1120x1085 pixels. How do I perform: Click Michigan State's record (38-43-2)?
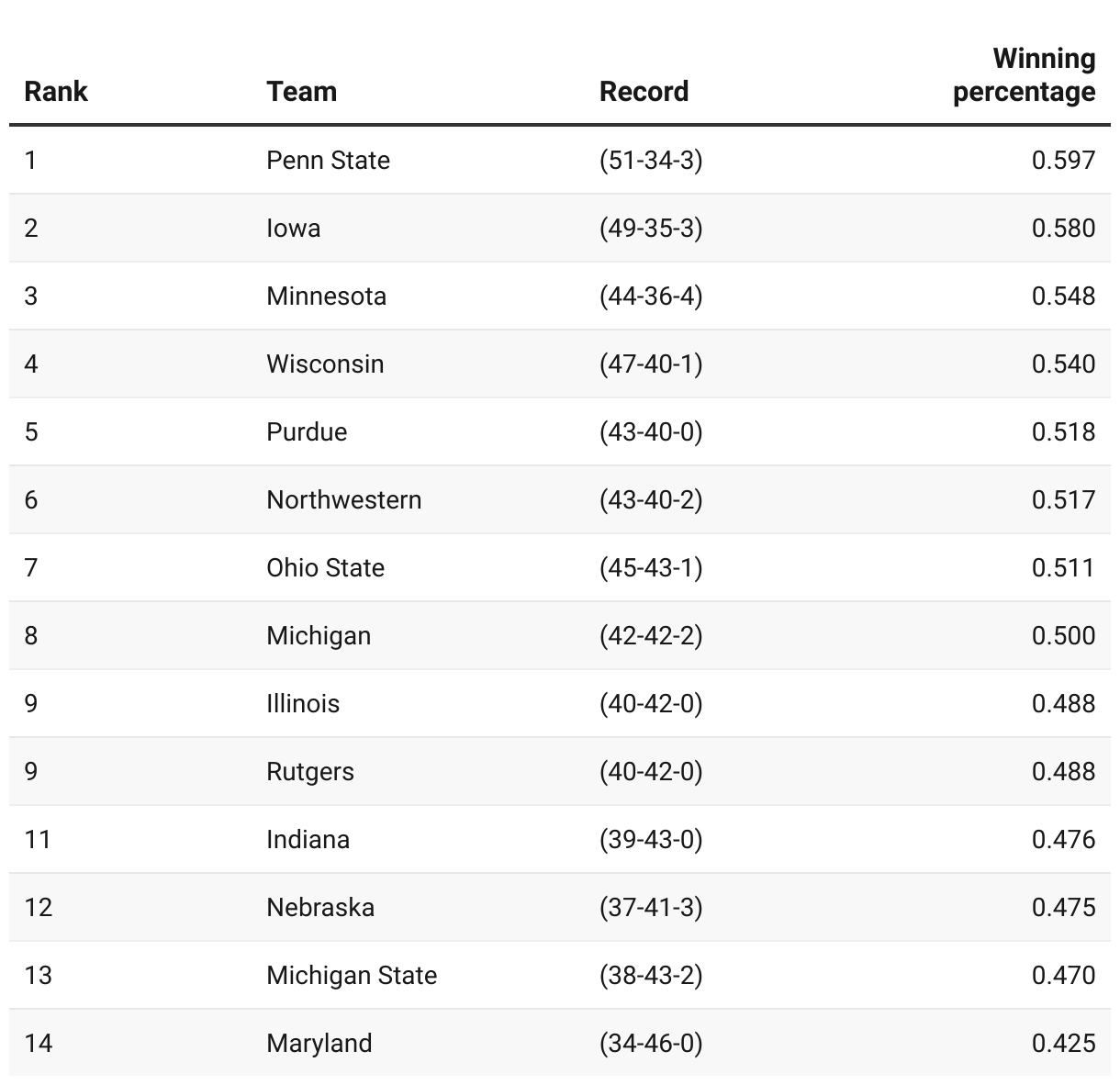point(651,976)
